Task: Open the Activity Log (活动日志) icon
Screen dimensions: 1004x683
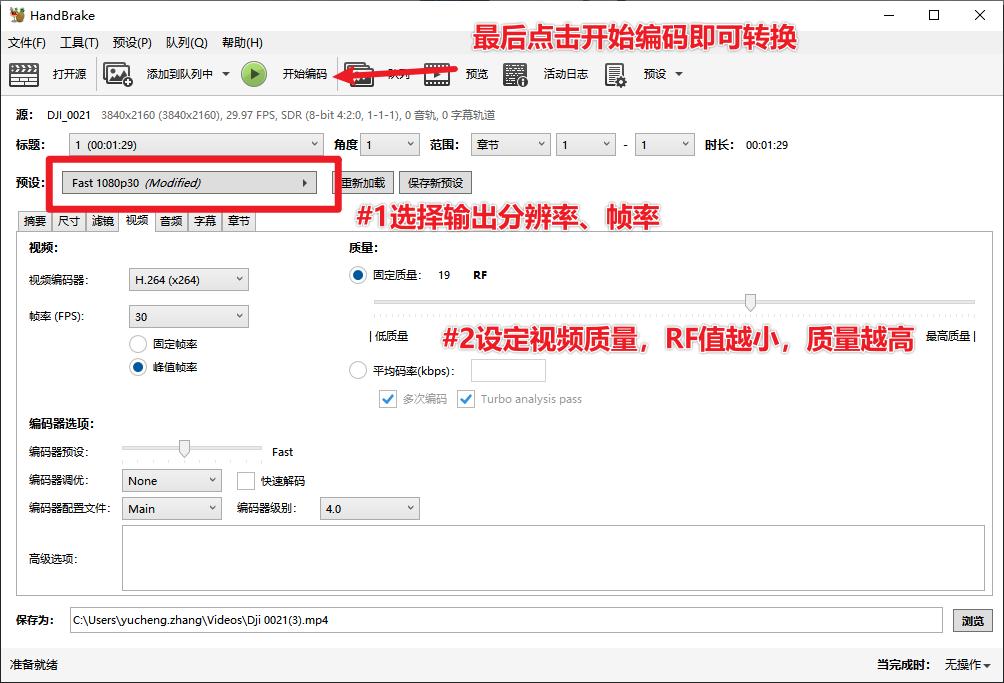Action: pos(515,73)
